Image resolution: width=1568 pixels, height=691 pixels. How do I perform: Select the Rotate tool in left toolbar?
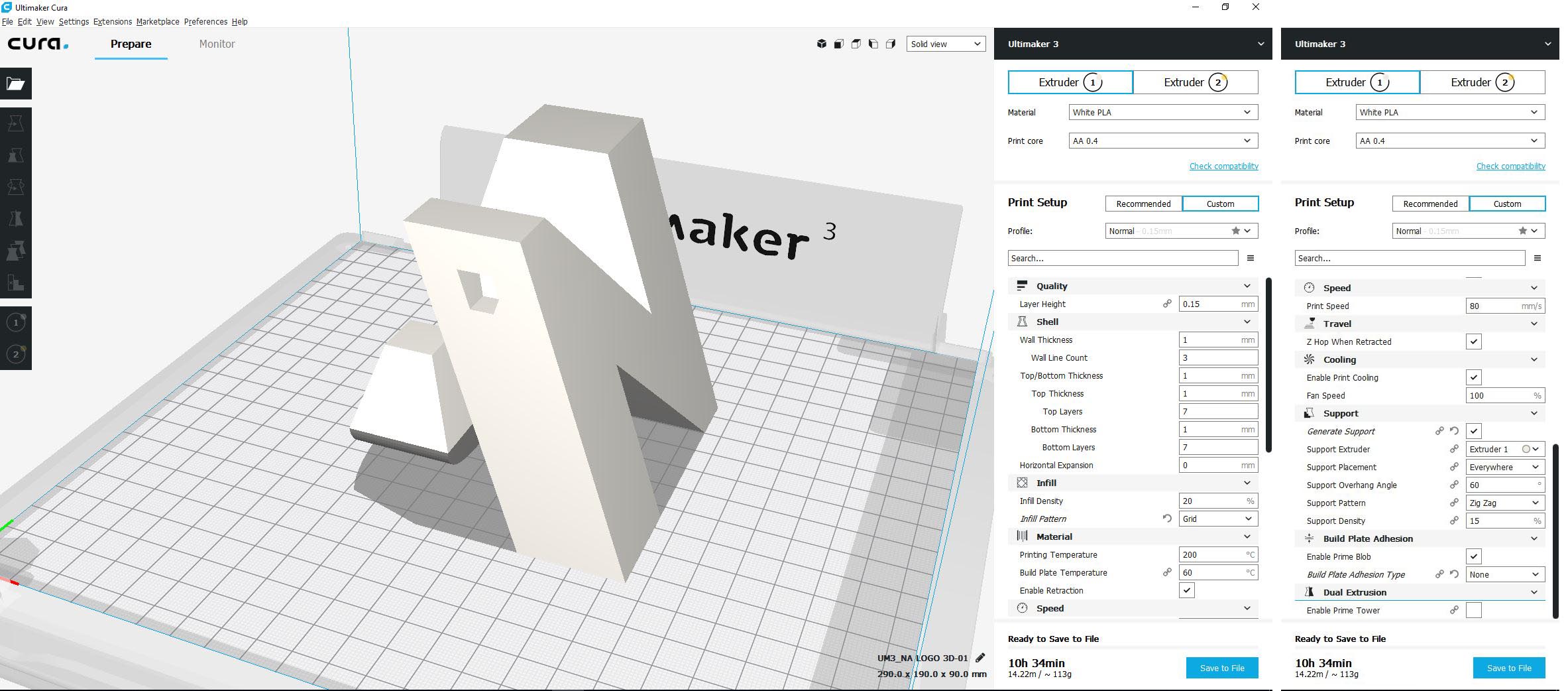pyautogui.click(x=16, y=187)
